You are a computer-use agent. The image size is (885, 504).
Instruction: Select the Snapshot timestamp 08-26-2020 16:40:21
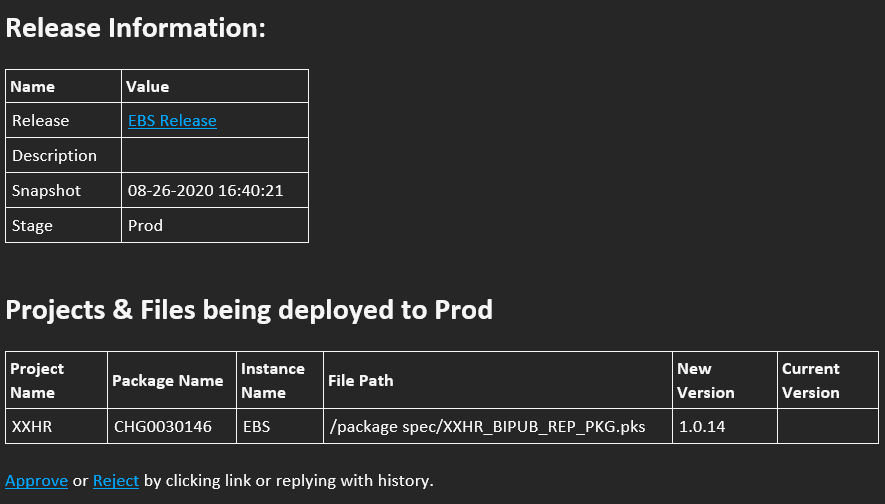tap(205, 190)
